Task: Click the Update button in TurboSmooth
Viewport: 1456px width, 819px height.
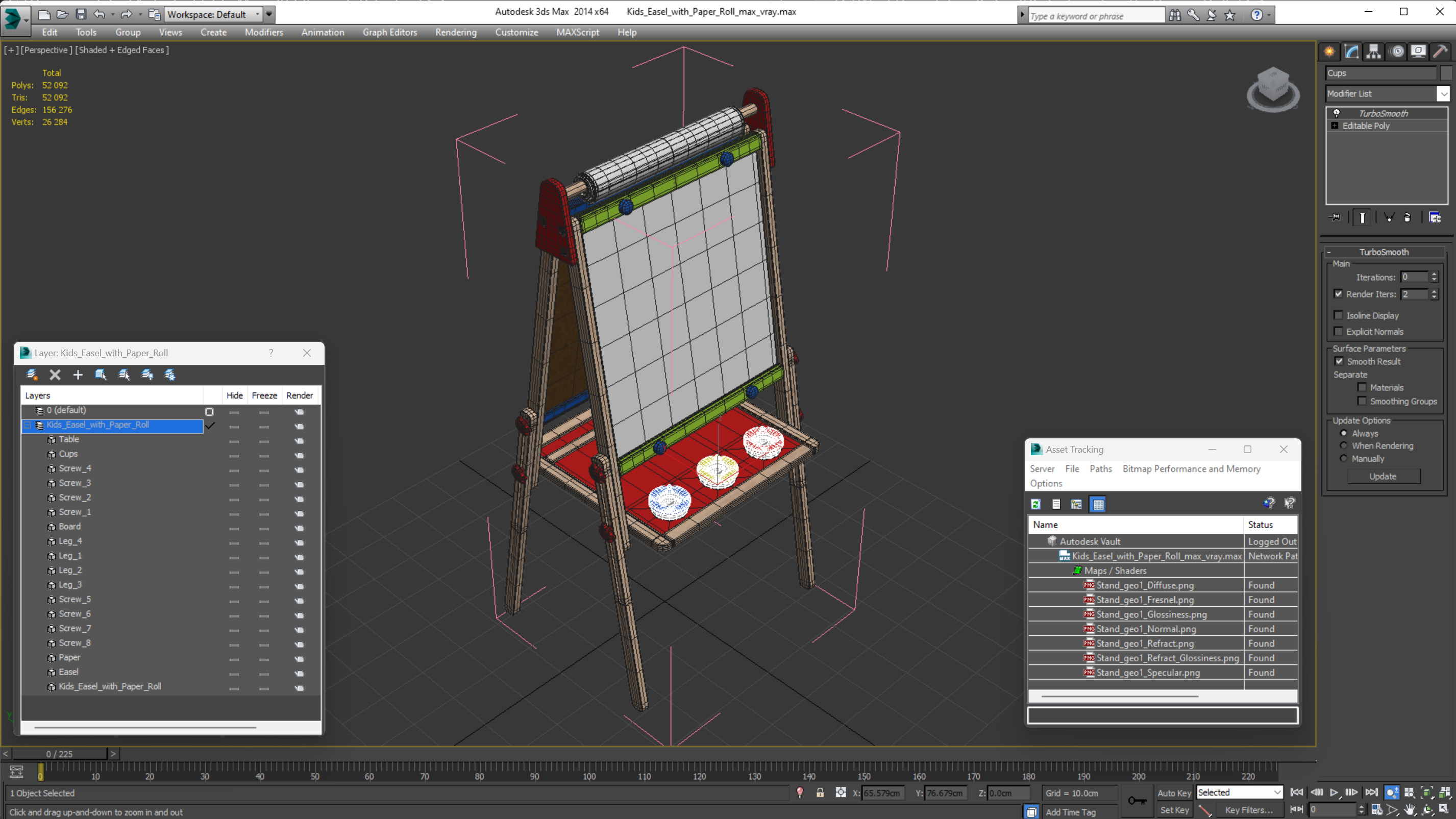Action: [x=1383, y=477]
